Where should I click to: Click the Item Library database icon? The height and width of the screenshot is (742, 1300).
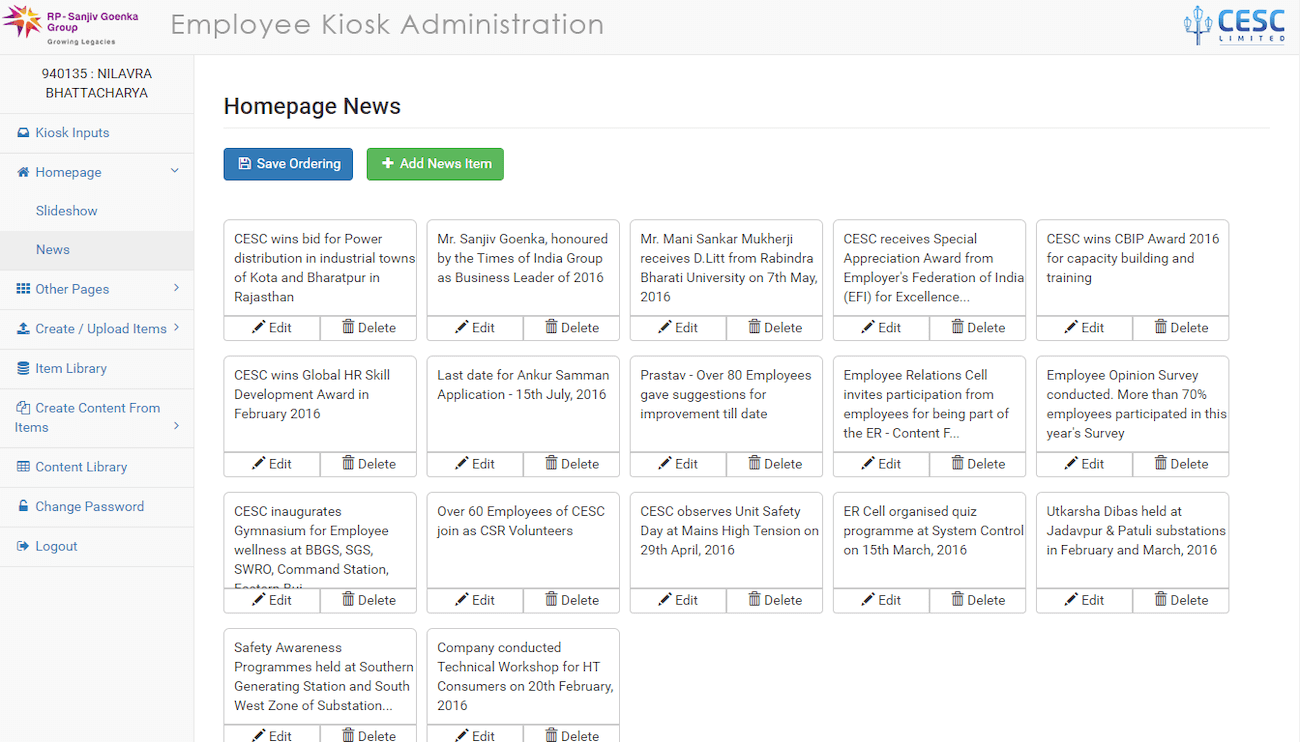point(23,368)
